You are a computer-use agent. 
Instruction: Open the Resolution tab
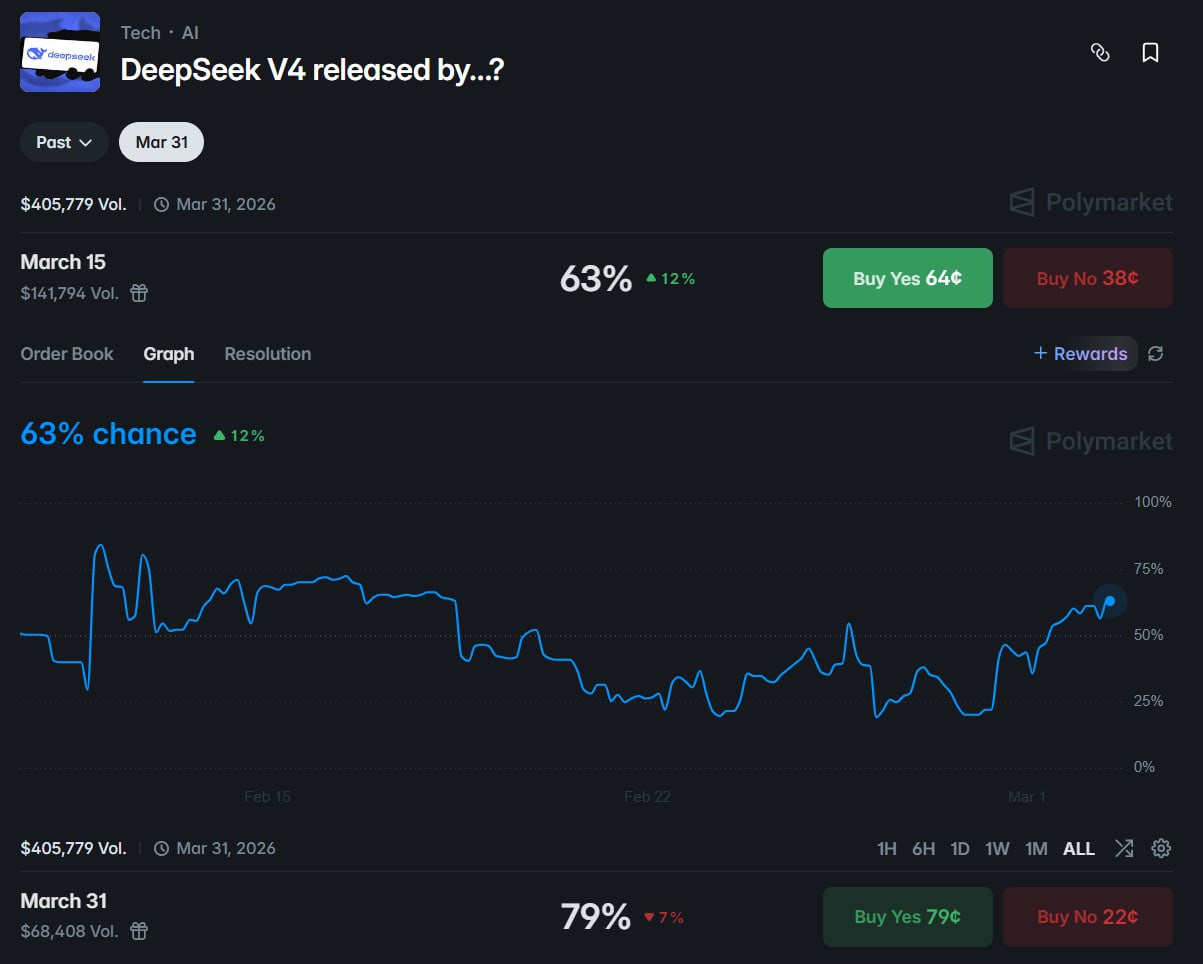267,353
